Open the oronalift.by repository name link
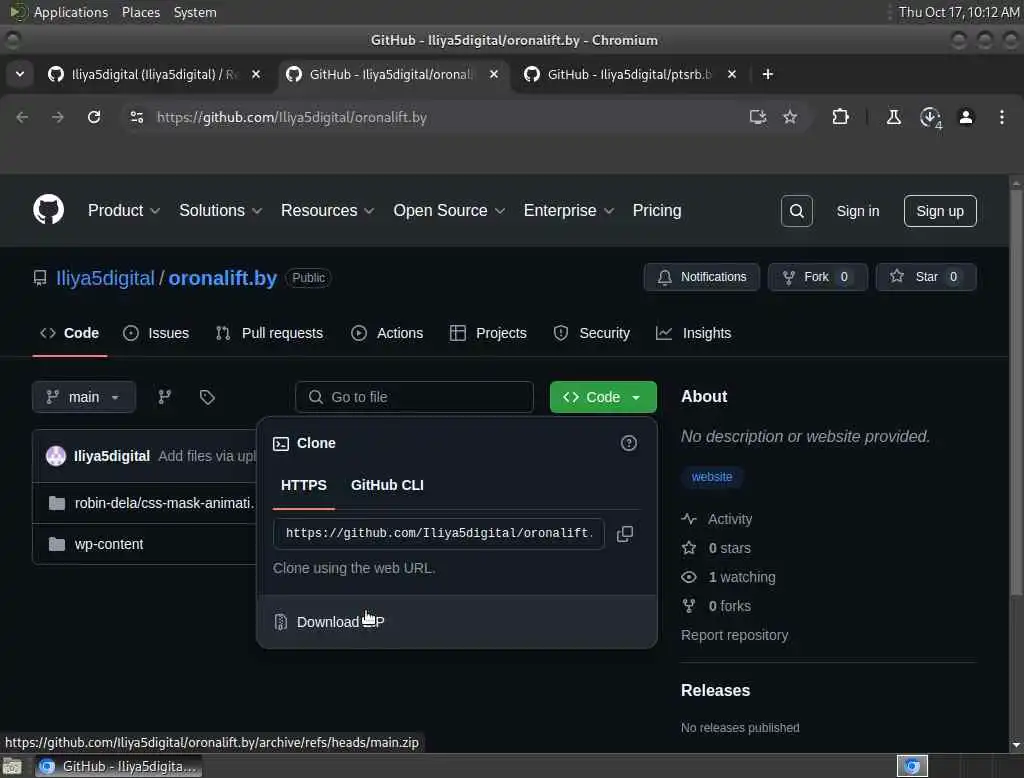 tap(223, 278)
